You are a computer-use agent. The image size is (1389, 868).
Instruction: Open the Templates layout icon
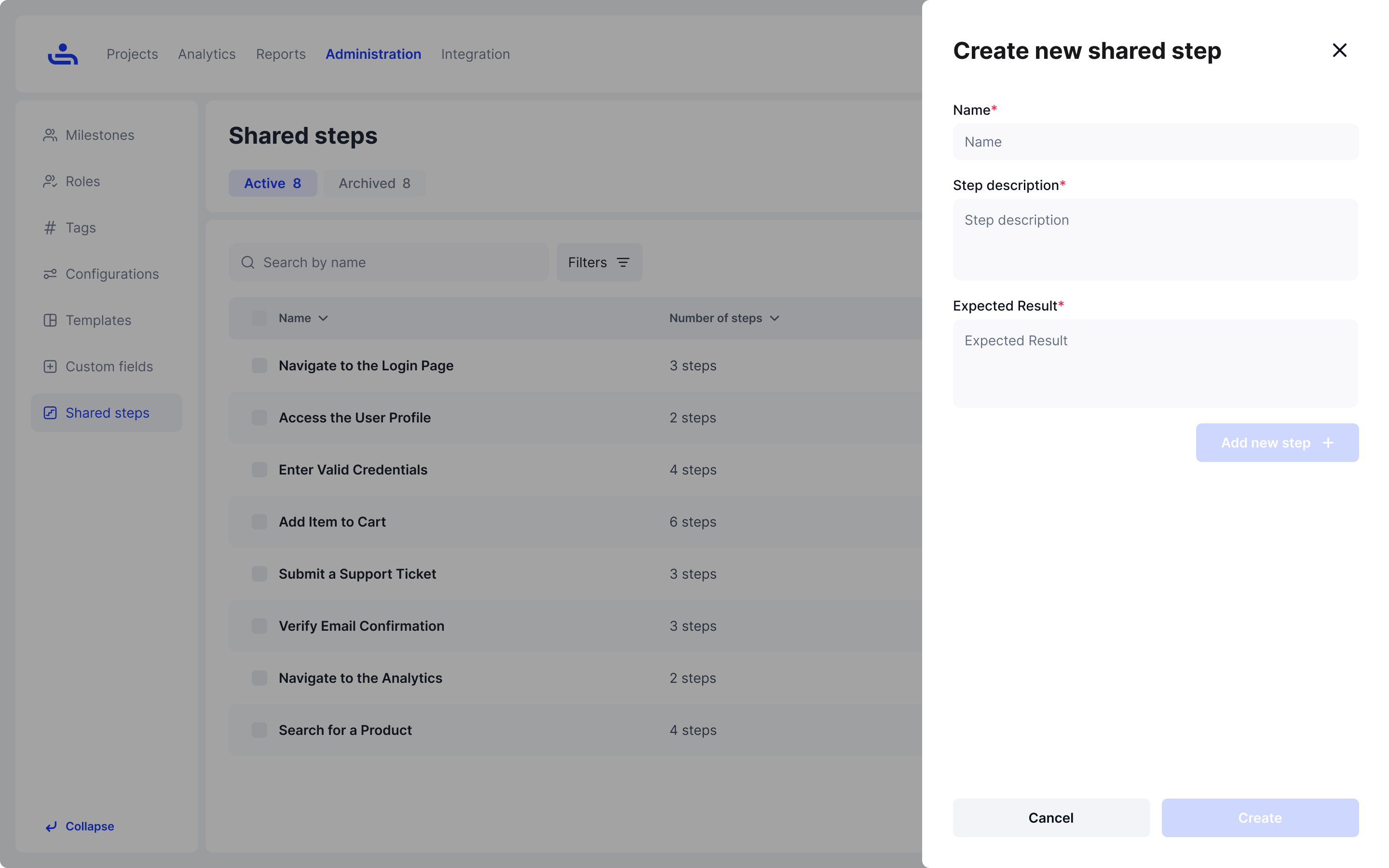pos(50,320)
